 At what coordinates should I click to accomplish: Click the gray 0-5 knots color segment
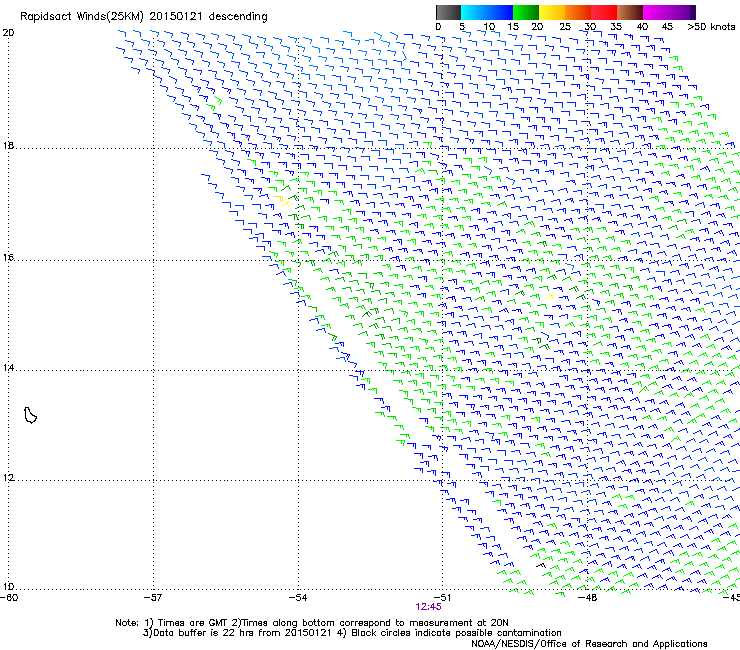click(448, 12)
